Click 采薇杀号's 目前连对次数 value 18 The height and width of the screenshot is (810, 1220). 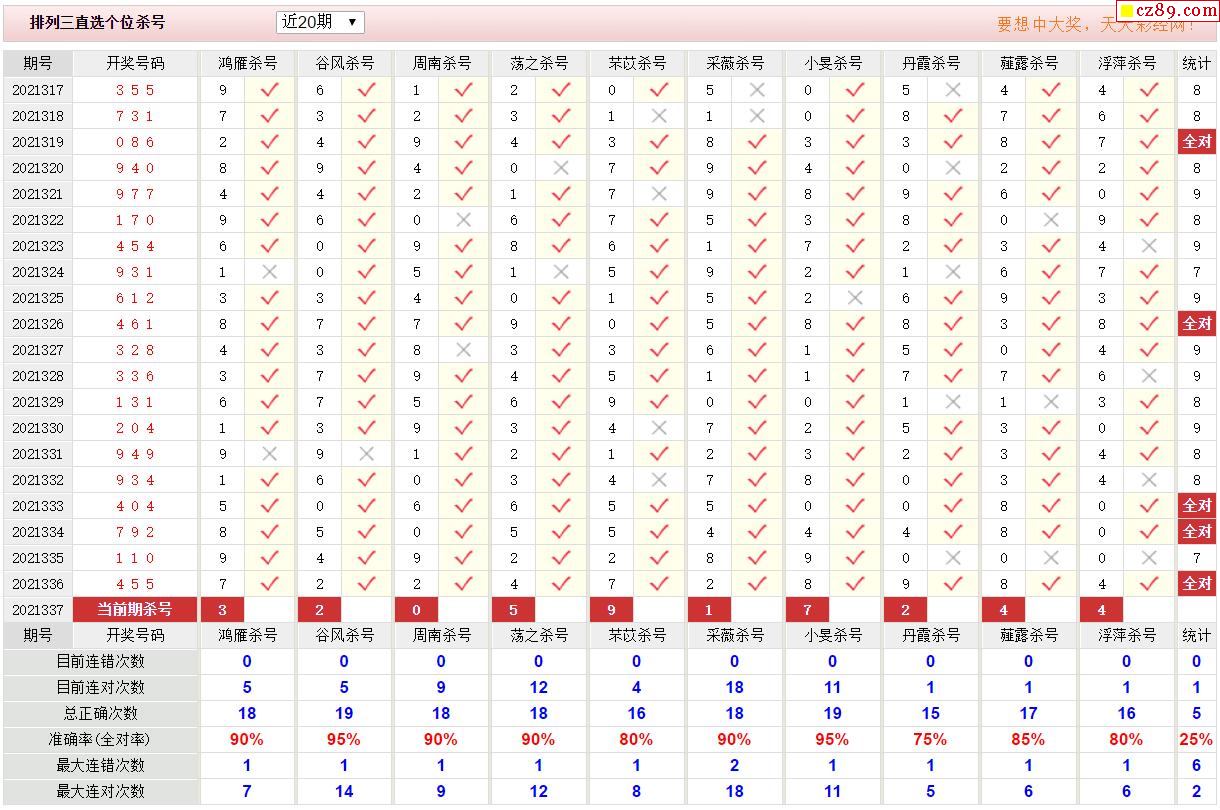(734, 687)
